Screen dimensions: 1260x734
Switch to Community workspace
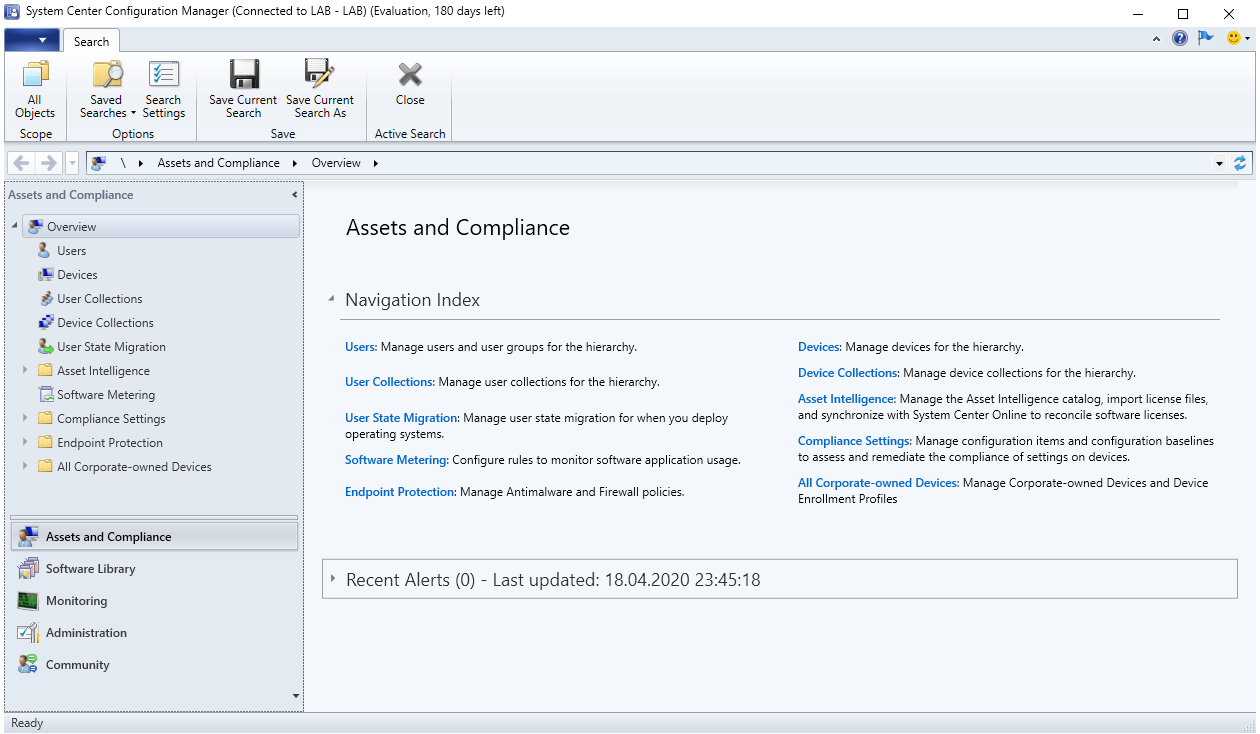(x=155, y=665)
